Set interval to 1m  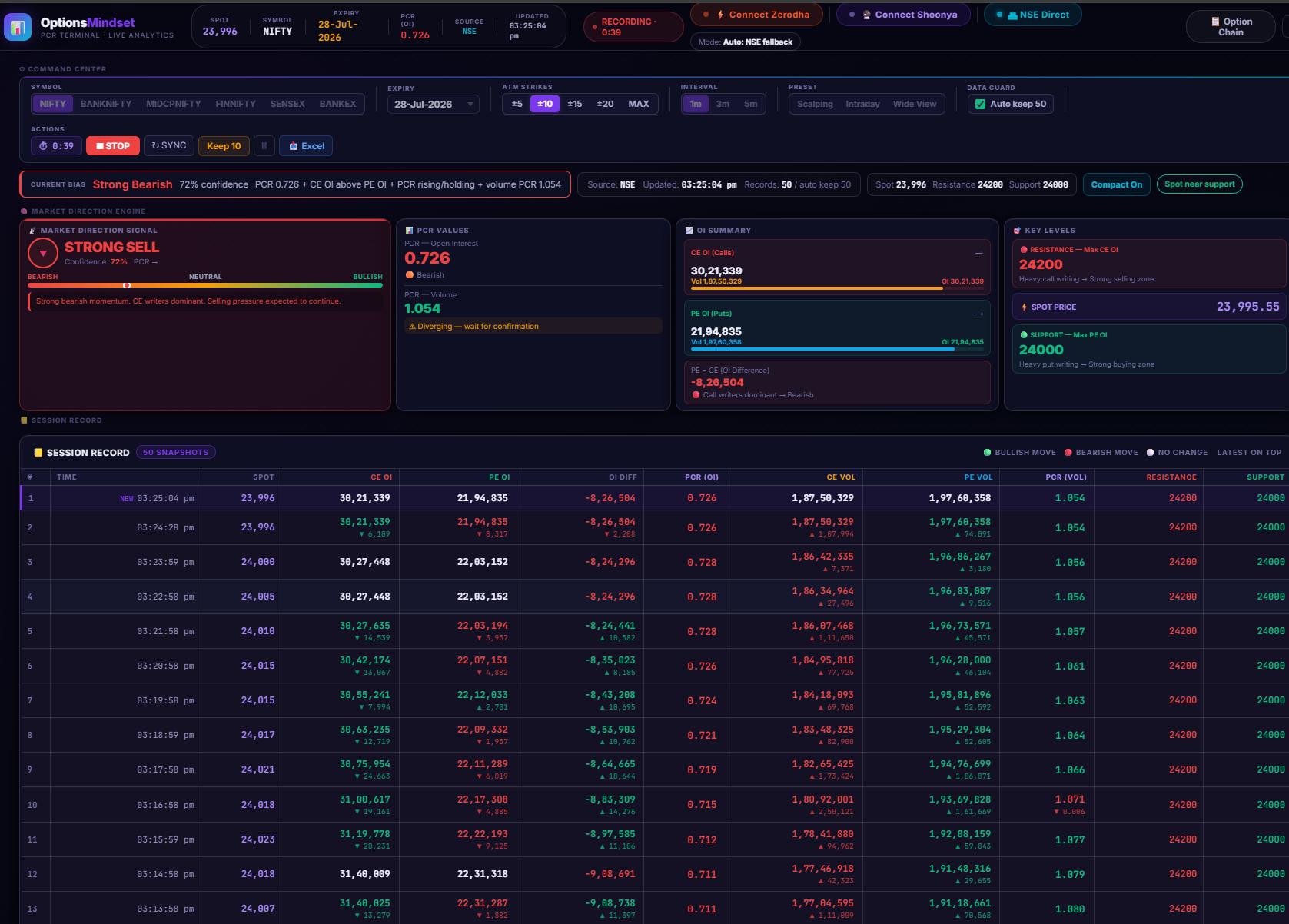tap(696, 104)
